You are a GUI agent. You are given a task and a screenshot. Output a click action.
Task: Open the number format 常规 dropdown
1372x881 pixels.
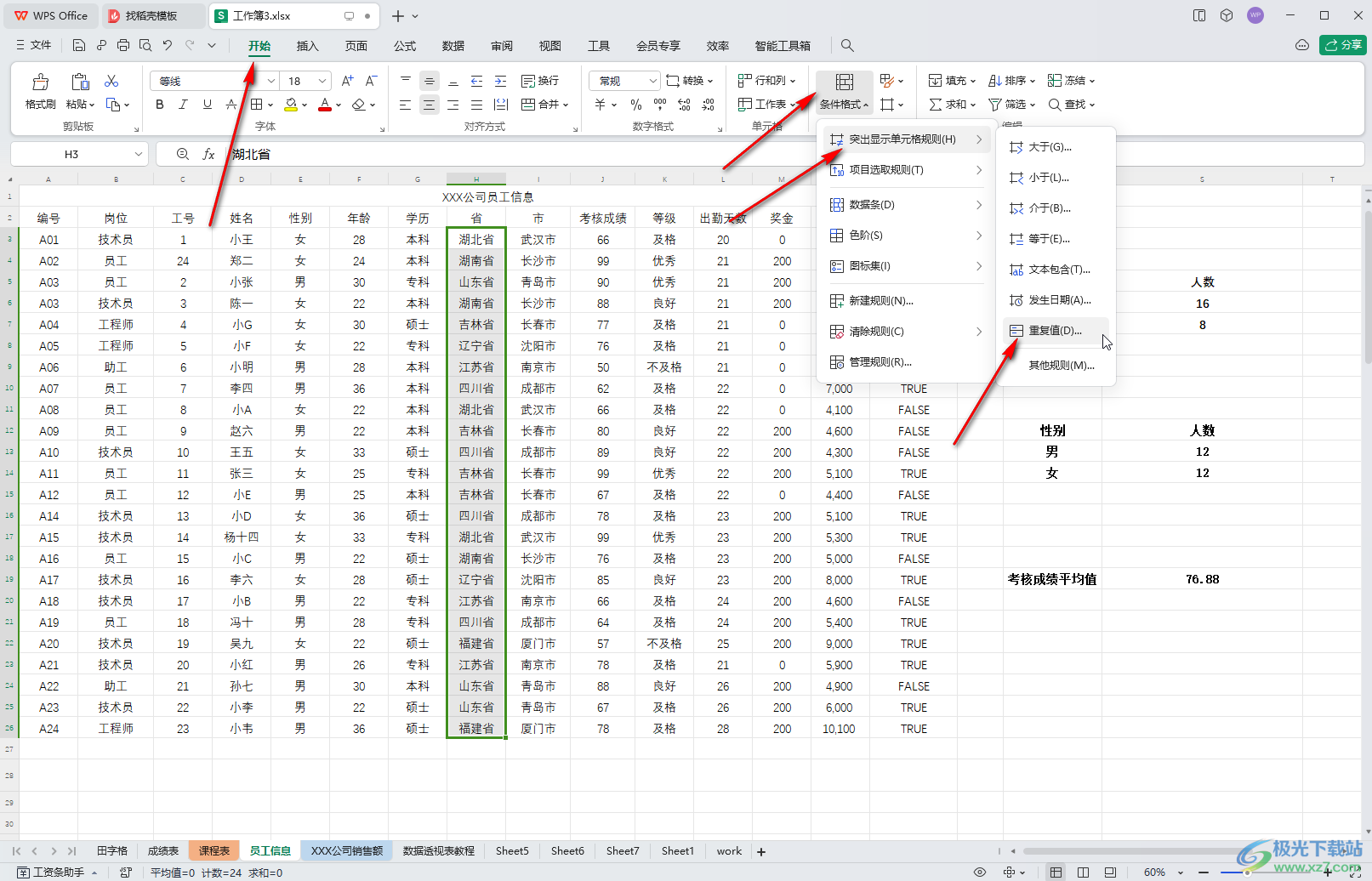[x=653, y=81]
